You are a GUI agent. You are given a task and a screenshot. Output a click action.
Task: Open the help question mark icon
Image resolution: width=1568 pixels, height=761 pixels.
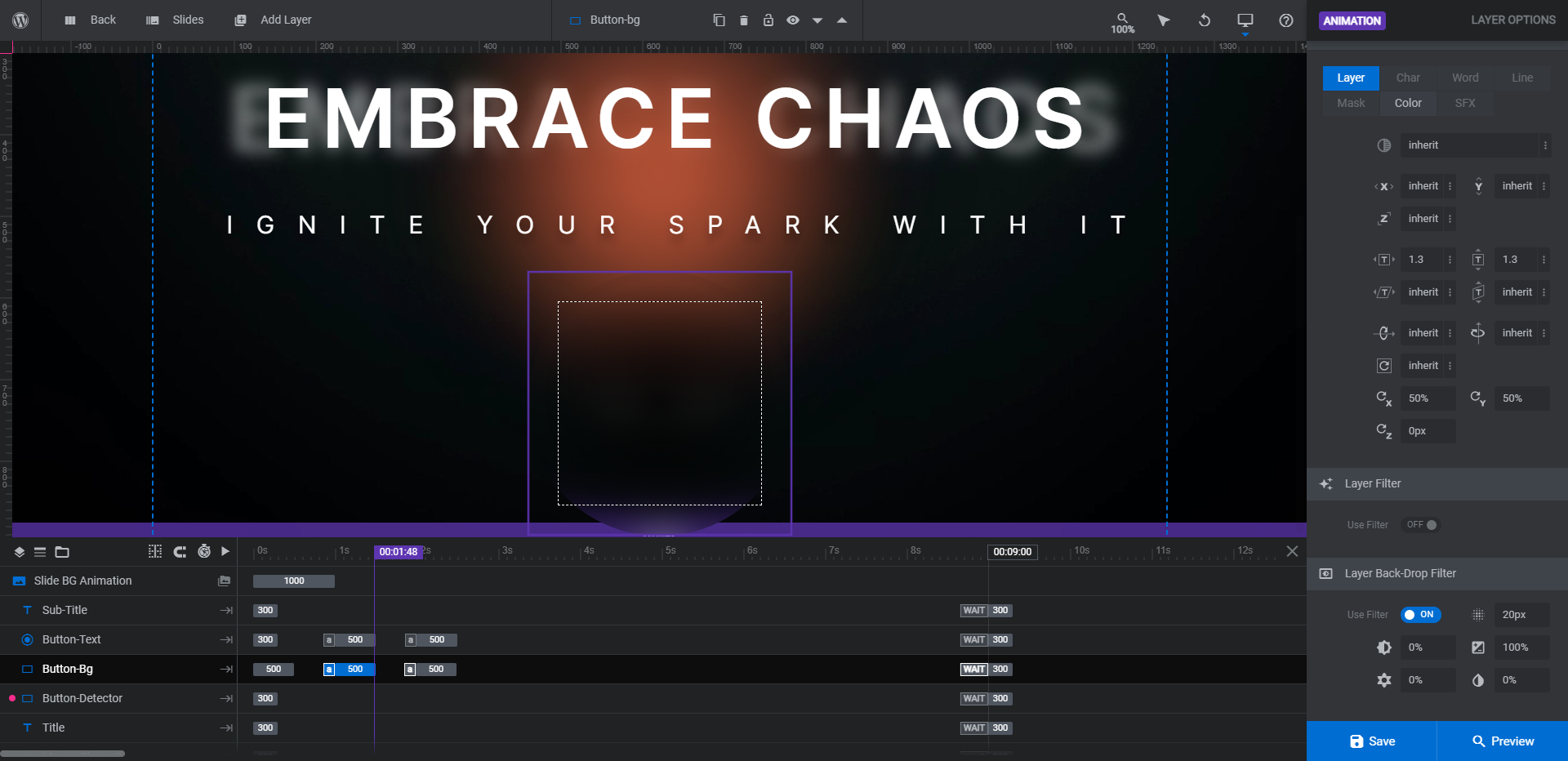[x=1286, y=20]
